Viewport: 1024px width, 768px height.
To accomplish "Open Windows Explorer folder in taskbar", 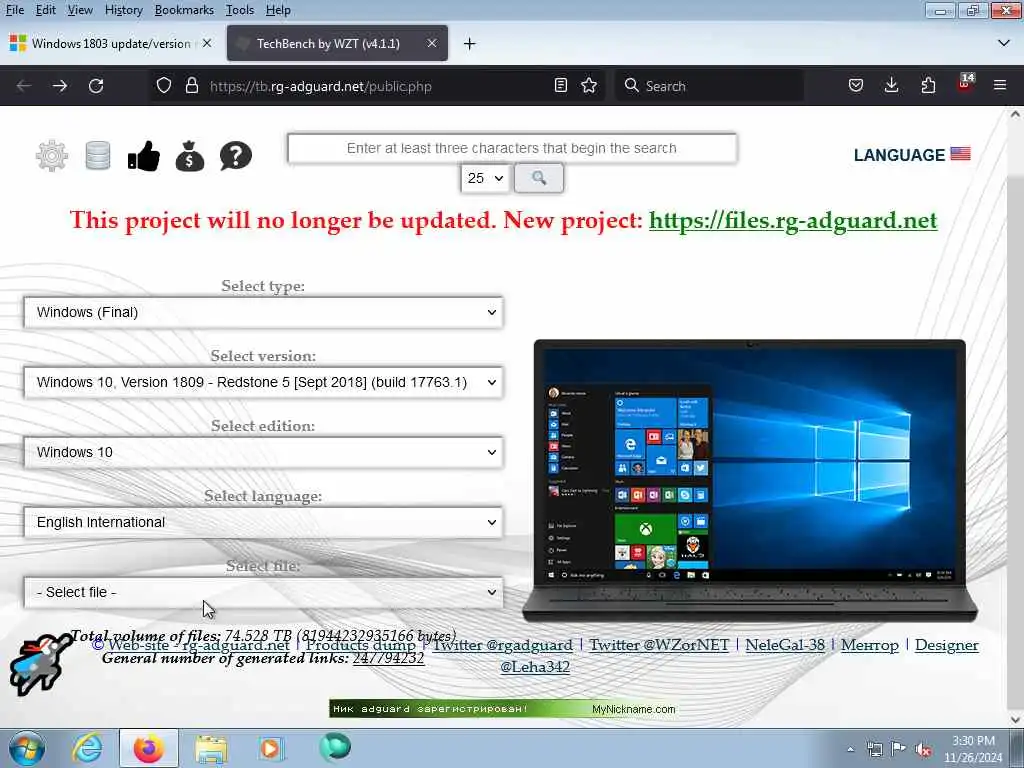I will coord(210,748).
